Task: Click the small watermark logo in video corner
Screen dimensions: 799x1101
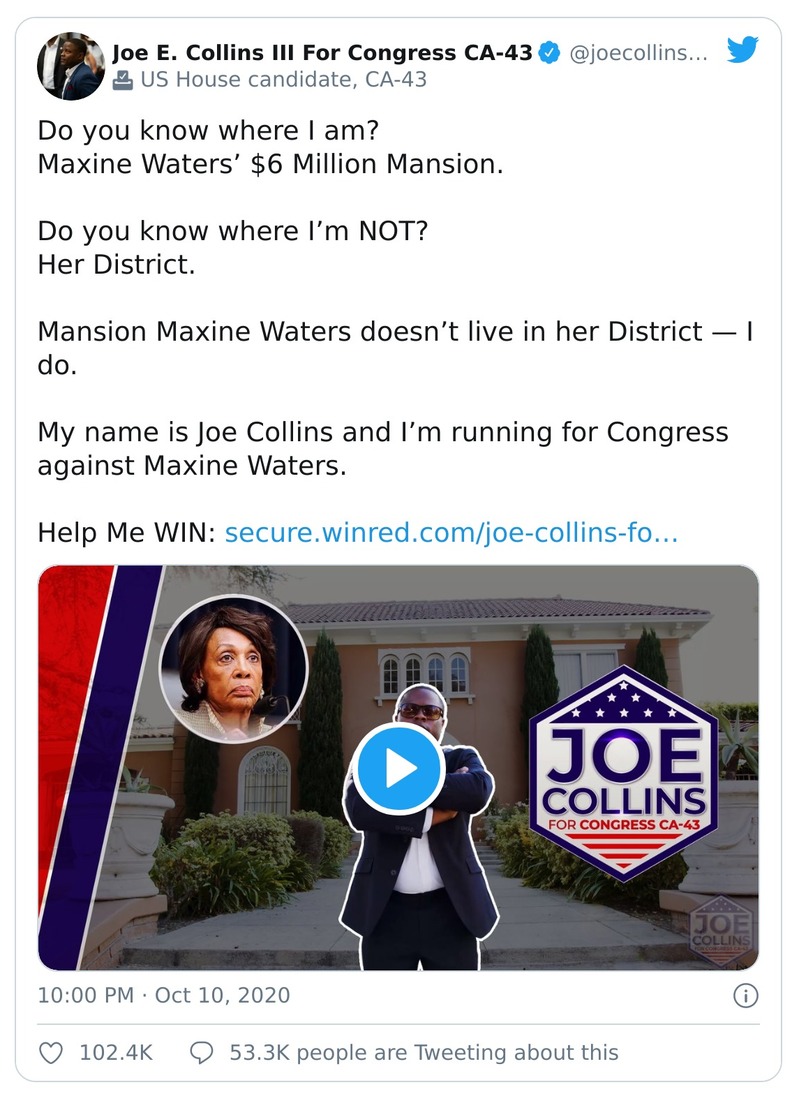Action: 720,930
